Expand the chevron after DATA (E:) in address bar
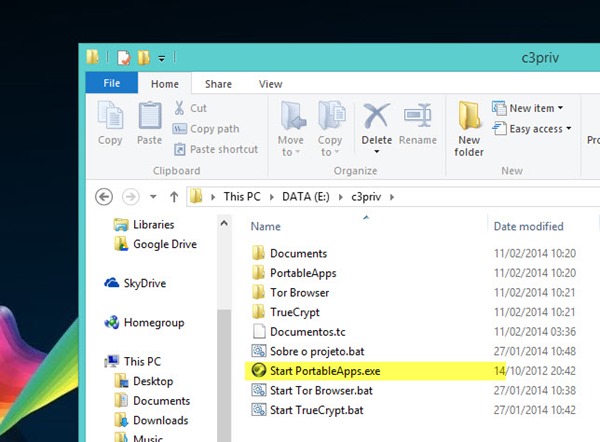 pyautogui.click(x=341, y=197)
